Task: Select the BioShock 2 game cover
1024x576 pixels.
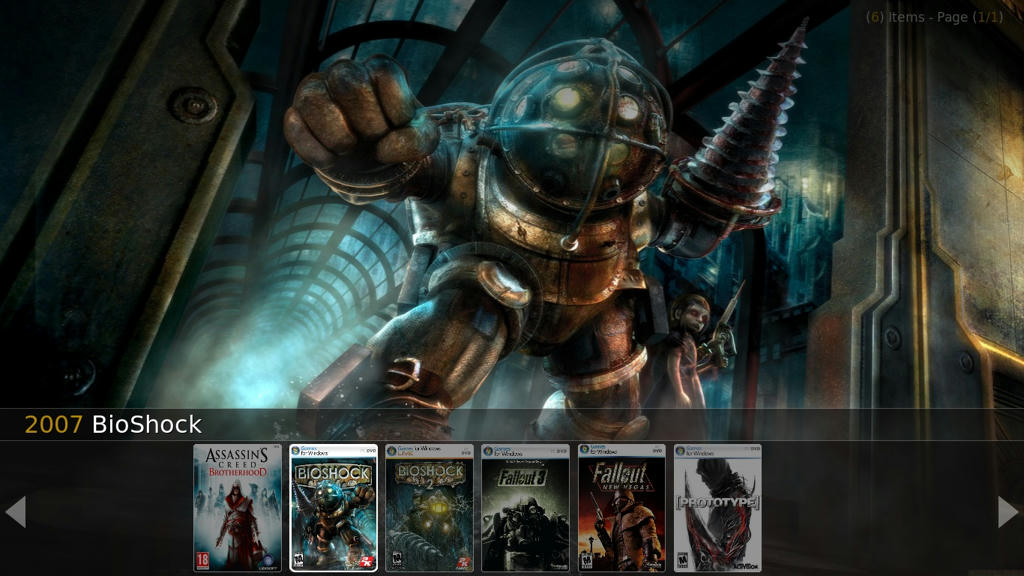Action: [x=429, y=508]
